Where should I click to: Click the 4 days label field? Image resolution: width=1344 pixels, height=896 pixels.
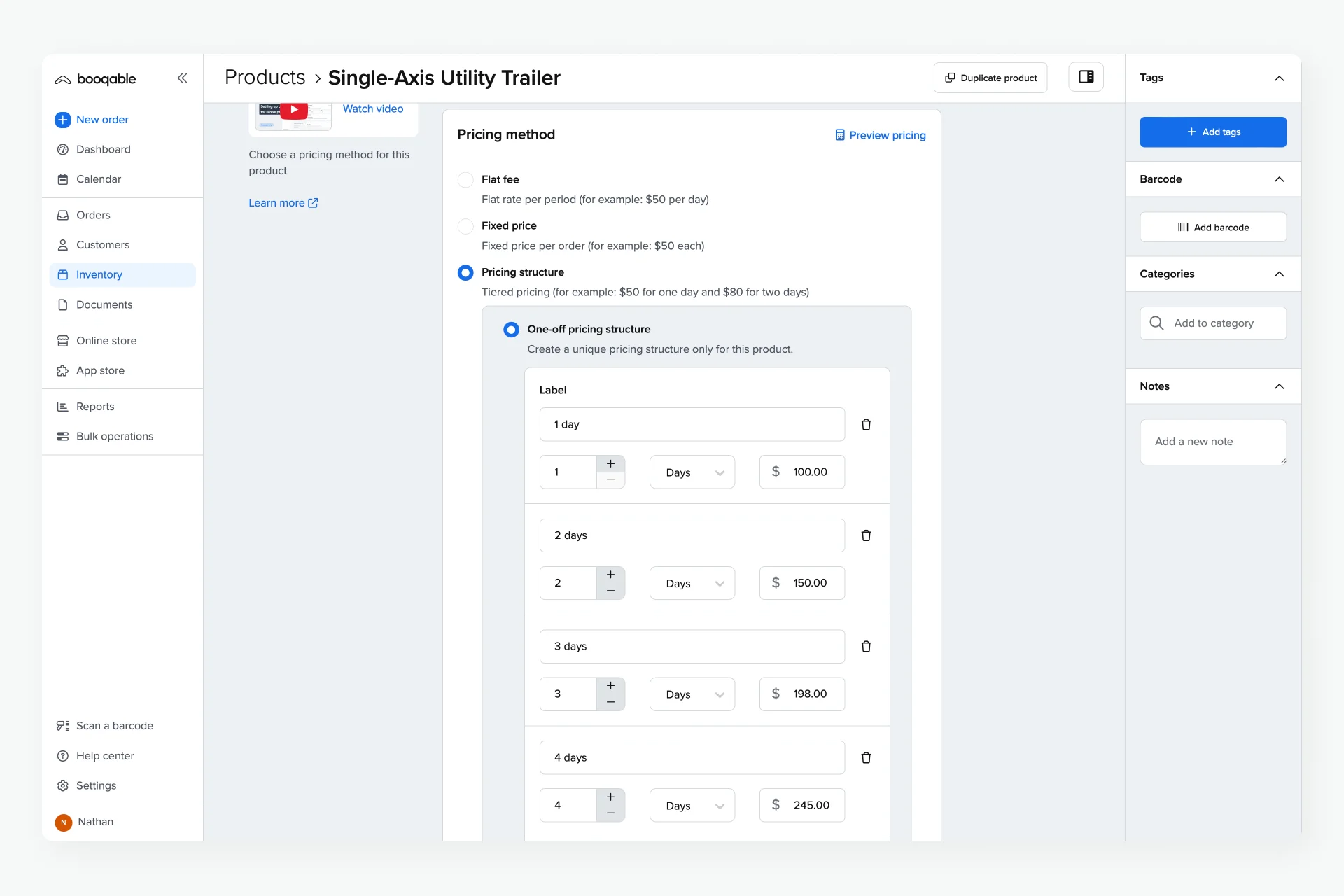click(692, 758)
